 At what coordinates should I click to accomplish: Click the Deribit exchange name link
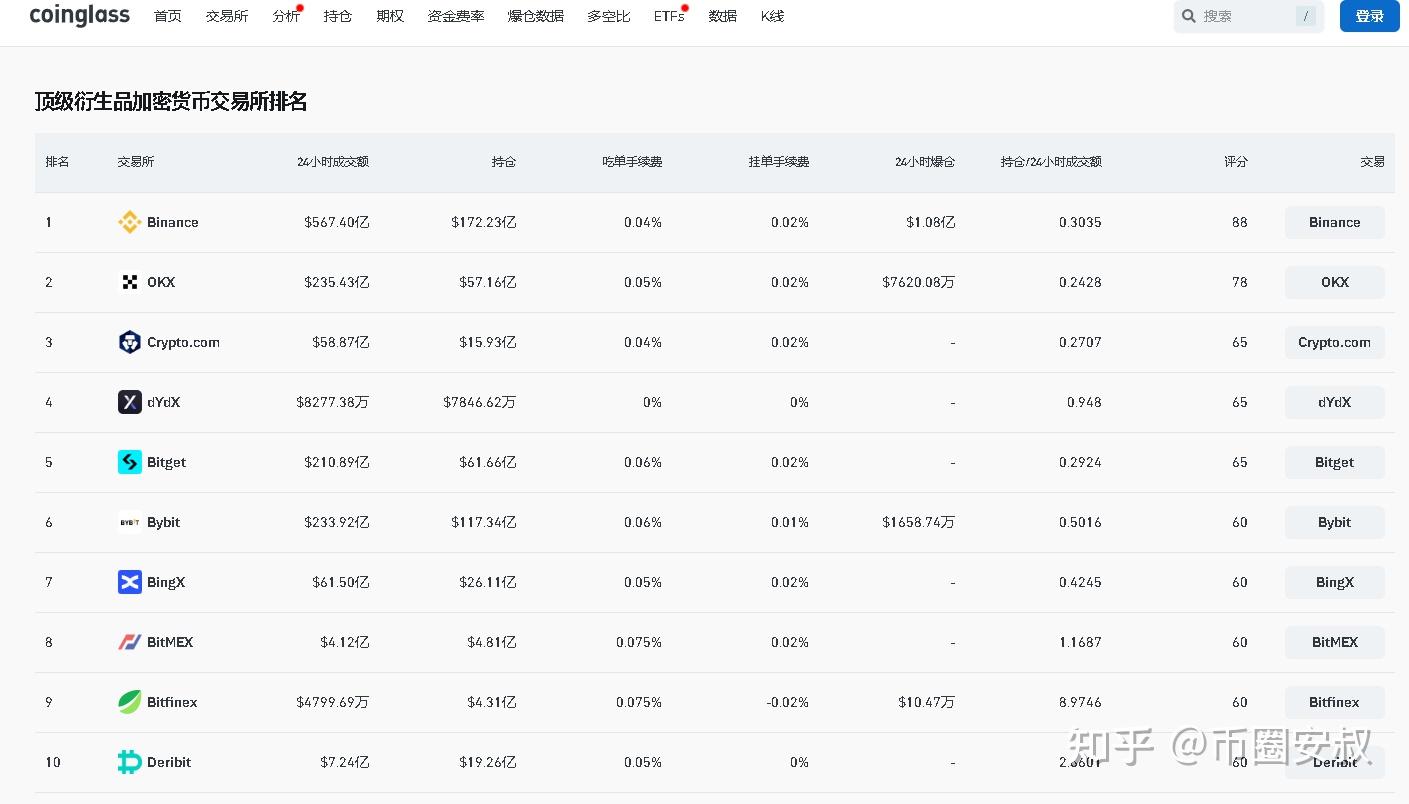point(169,762)
